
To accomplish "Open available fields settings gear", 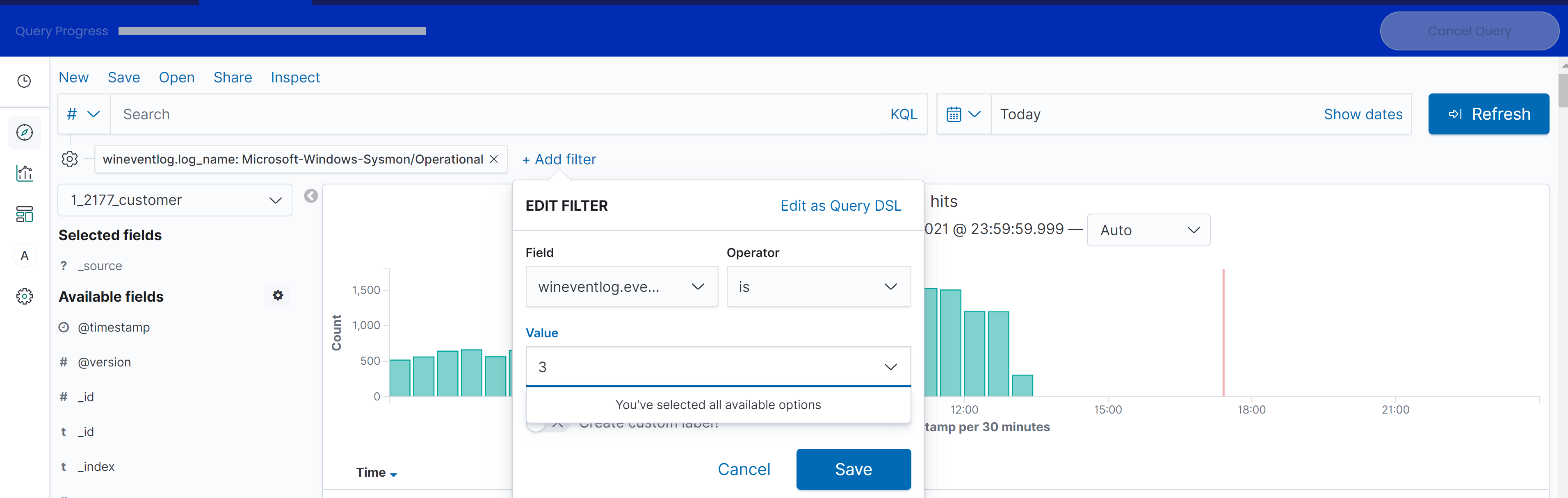I will click(x=278, y=296).
